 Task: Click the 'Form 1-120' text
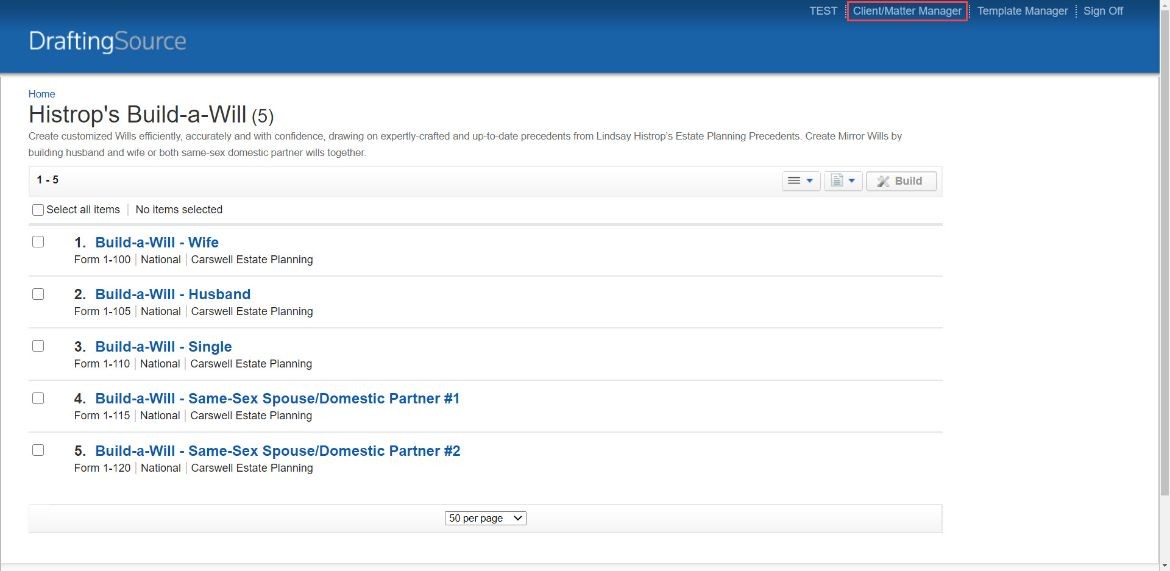pyautogui.click(x=102, y=468)
